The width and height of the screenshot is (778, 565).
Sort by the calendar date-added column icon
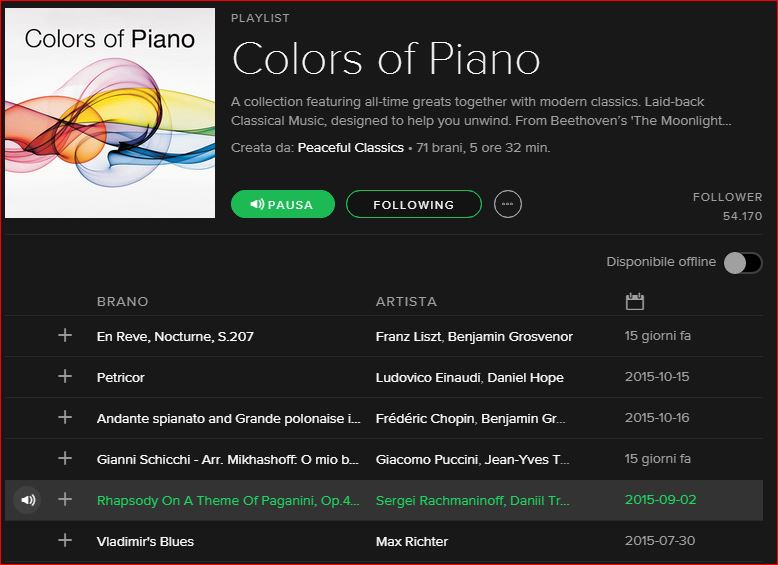635,301
